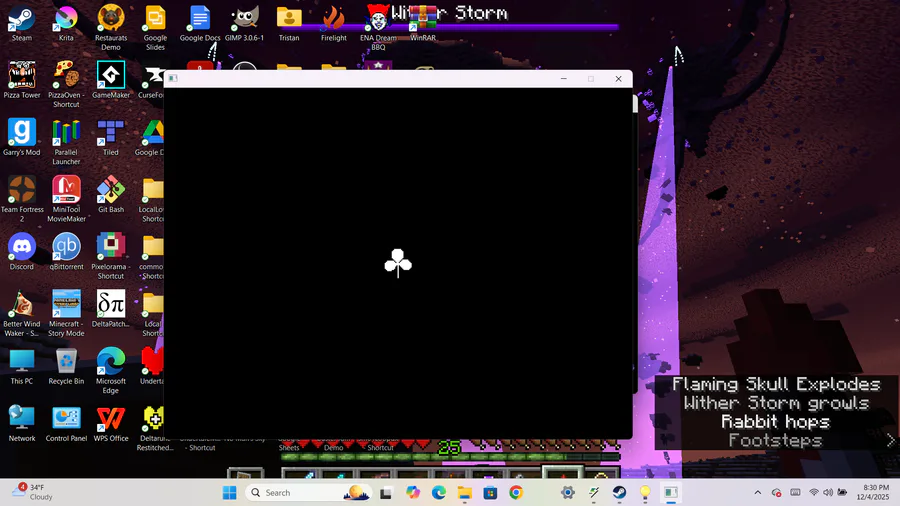Open the battery tray icon
Screen dimensions: 900x506
pyautogui.click(x=842, y=492)
